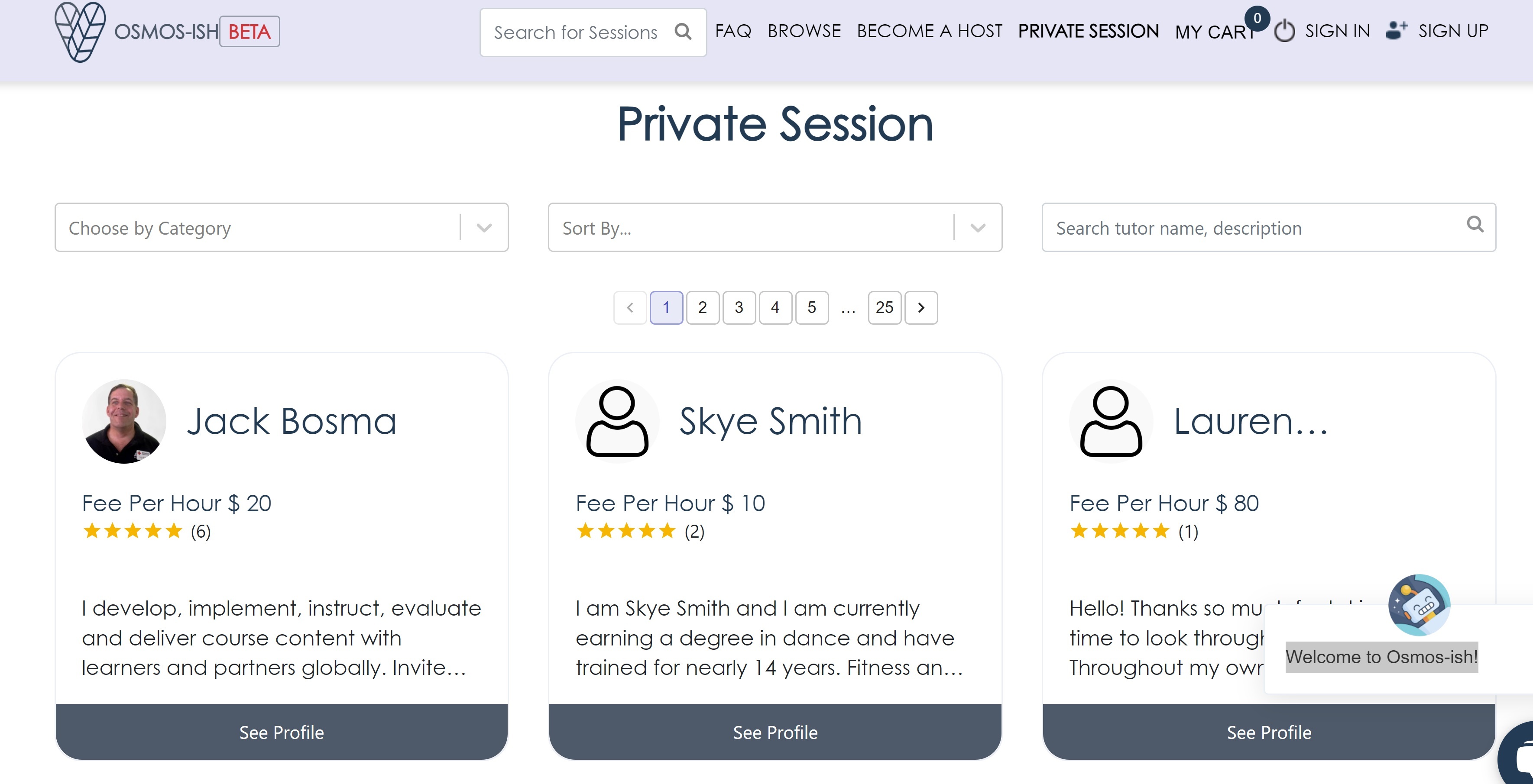Open the FAQ menu item
Screen dimensions: 1533x784
tap(733, 31)
